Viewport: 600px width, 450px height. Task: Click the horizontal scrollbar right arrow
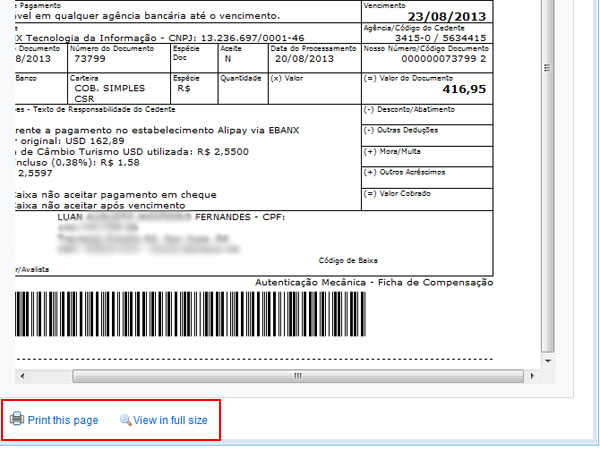(x=532, y=376)
